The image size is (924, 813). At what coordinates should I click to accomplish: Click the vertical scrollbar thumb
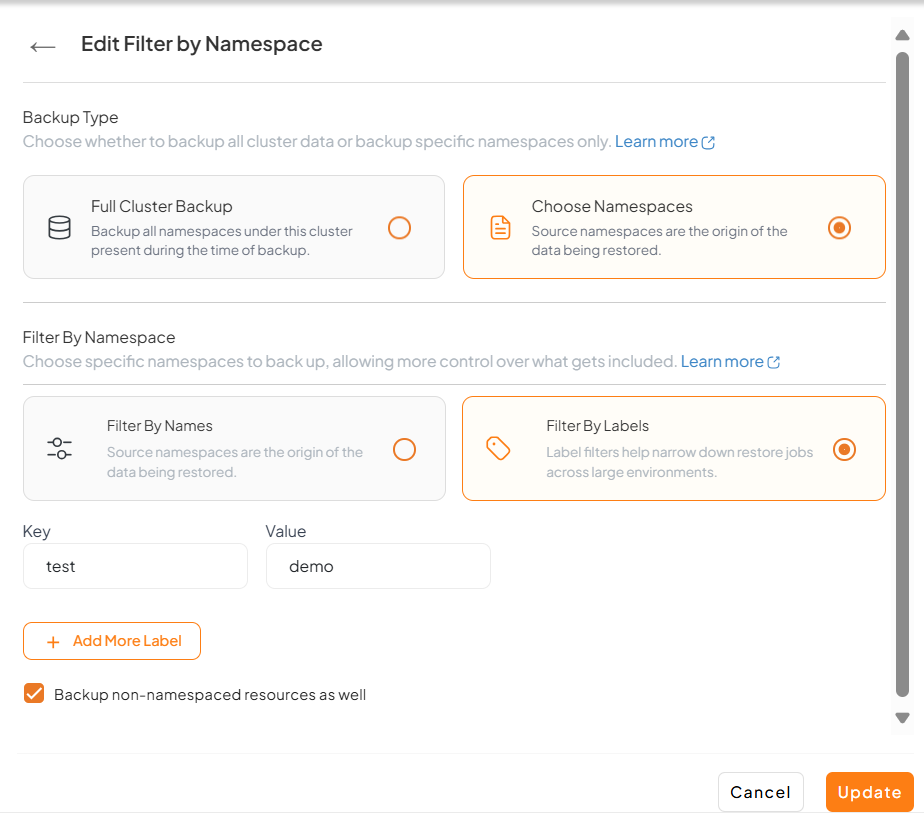902,374
